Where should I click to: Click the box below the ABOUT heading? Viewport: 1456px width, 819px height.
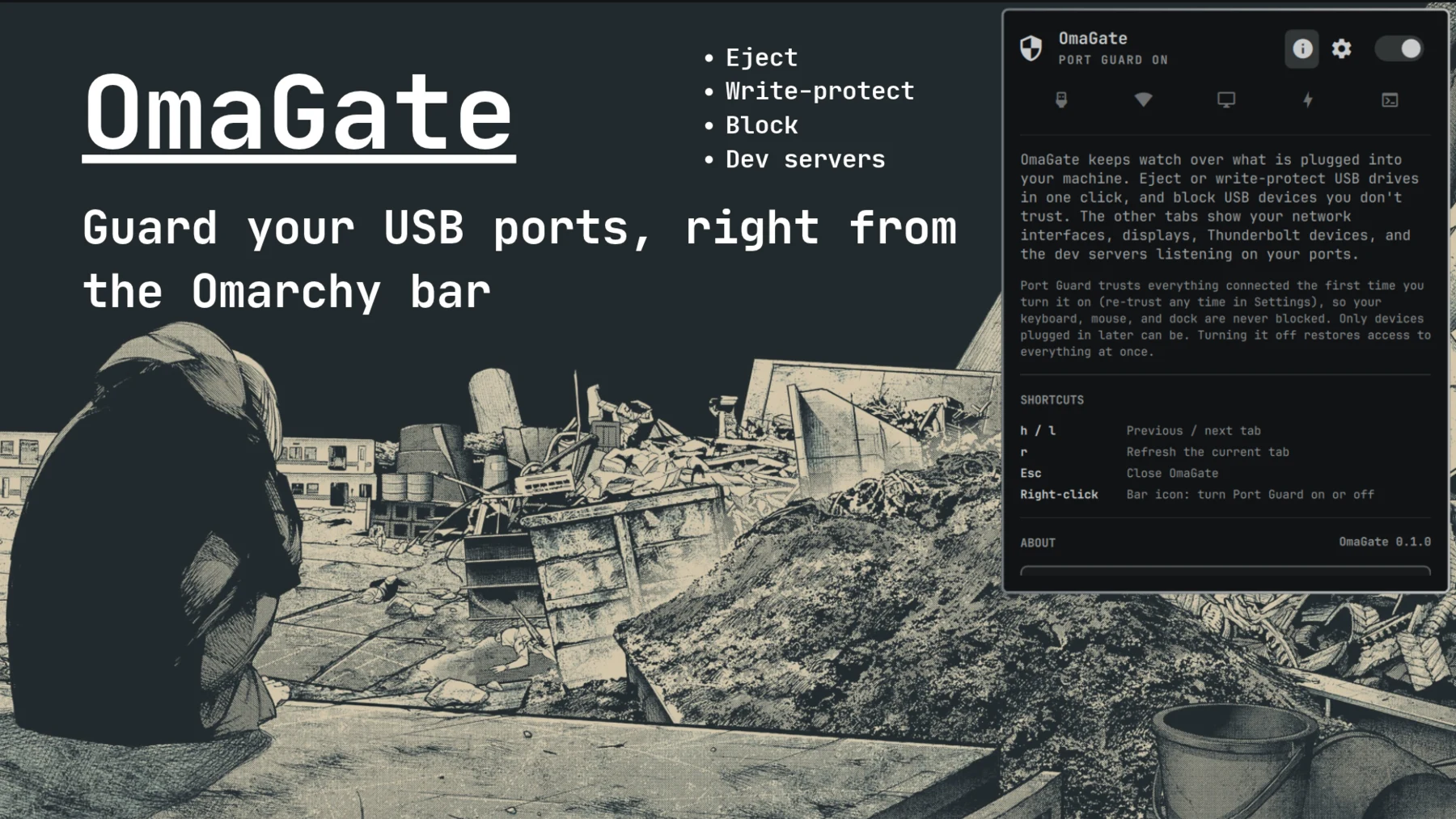click(1225, 572)
